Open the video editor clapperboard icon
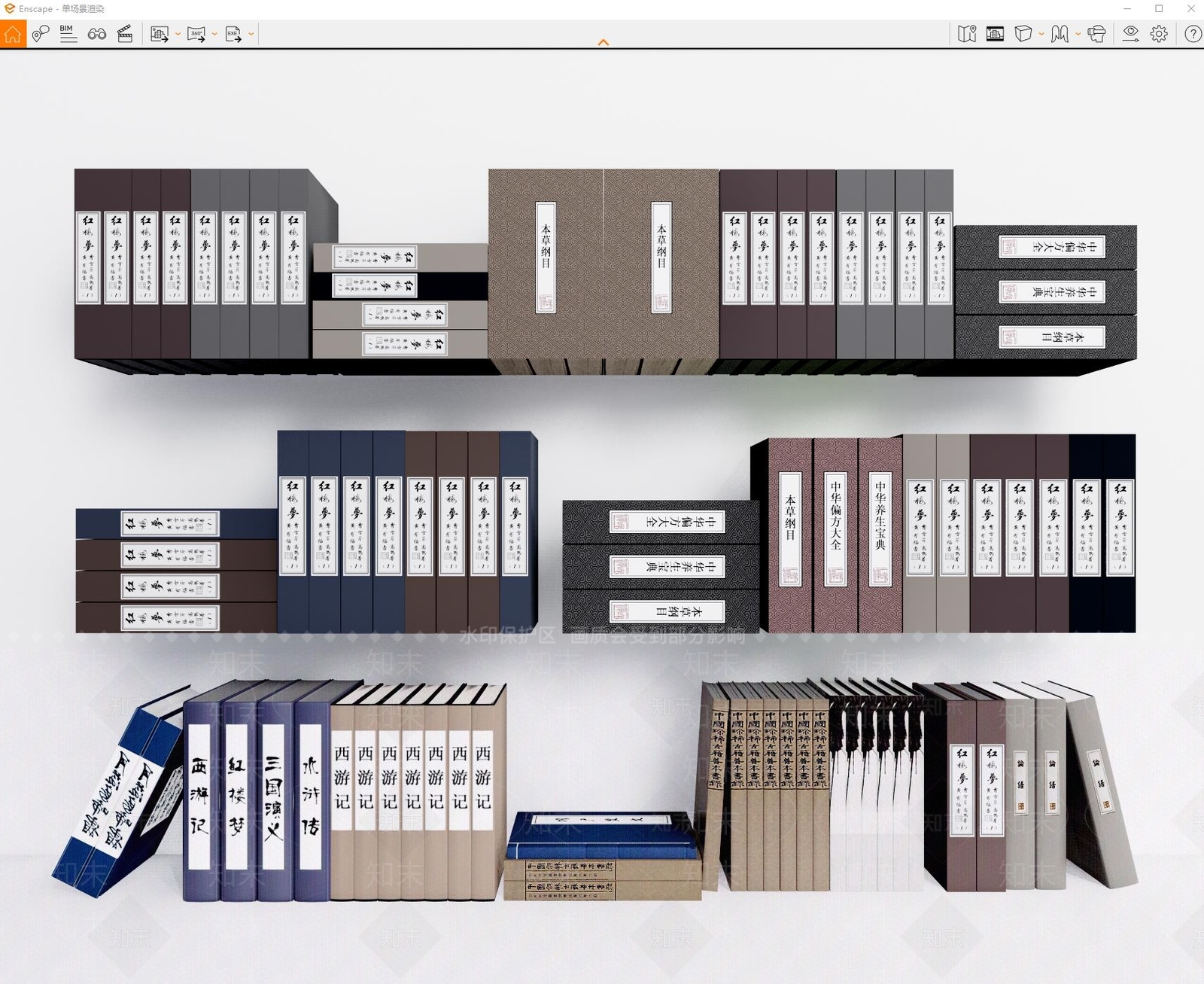Viewport: 1204px width, 984px height. (x=125, y=34)
